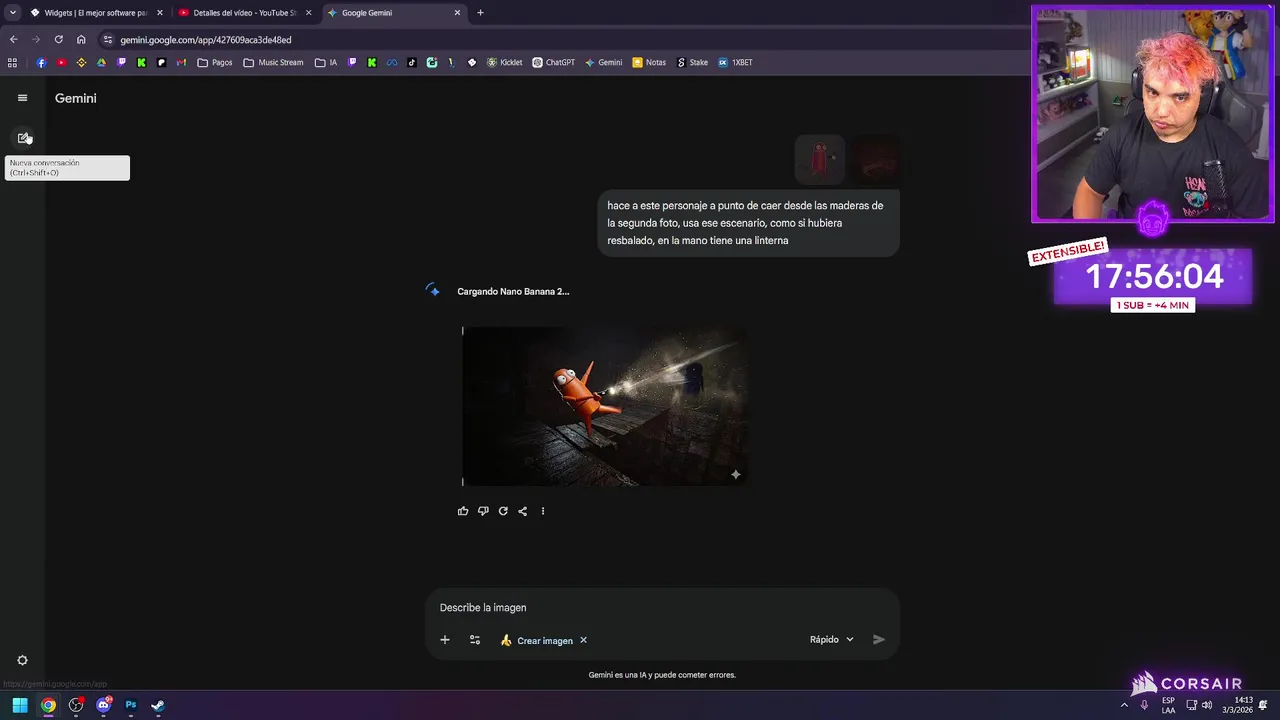Start a new conversation with the sidebar icon

pyautogui.click(x=24, y=138)
